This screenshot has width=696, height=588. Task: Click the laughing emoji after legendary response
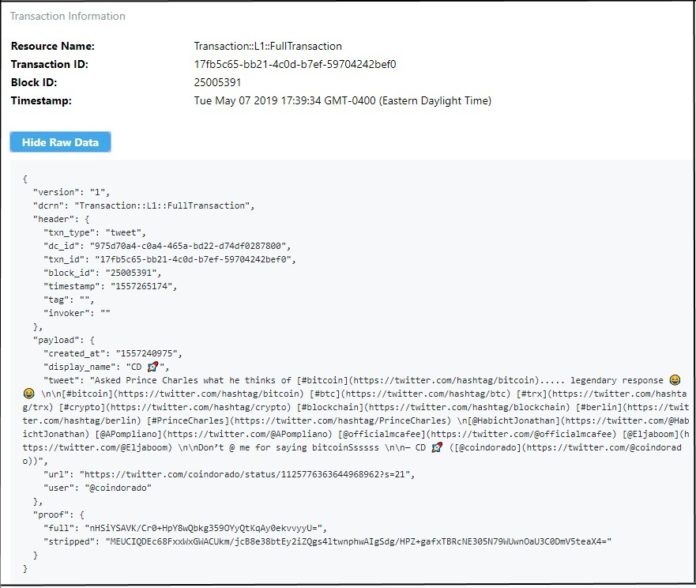675,380
